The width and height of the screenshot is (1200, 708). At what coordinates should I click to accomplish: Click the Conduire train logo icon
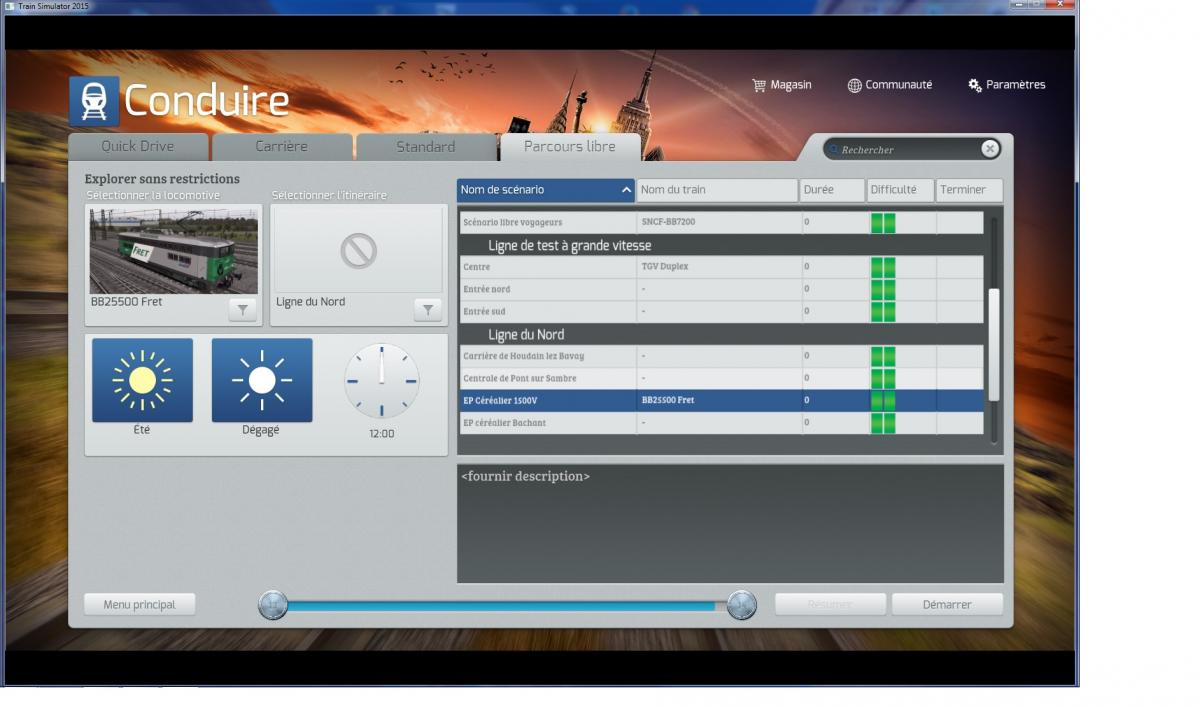coord(94,101)
